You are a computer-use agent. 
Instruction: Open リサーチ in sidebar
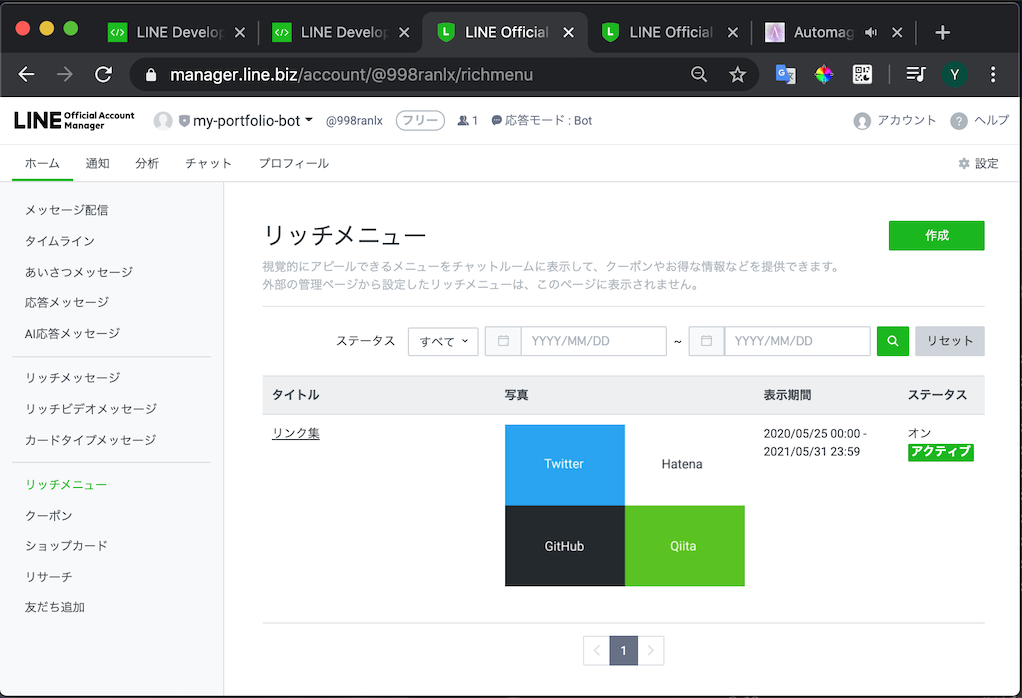[x=48, y=577]
